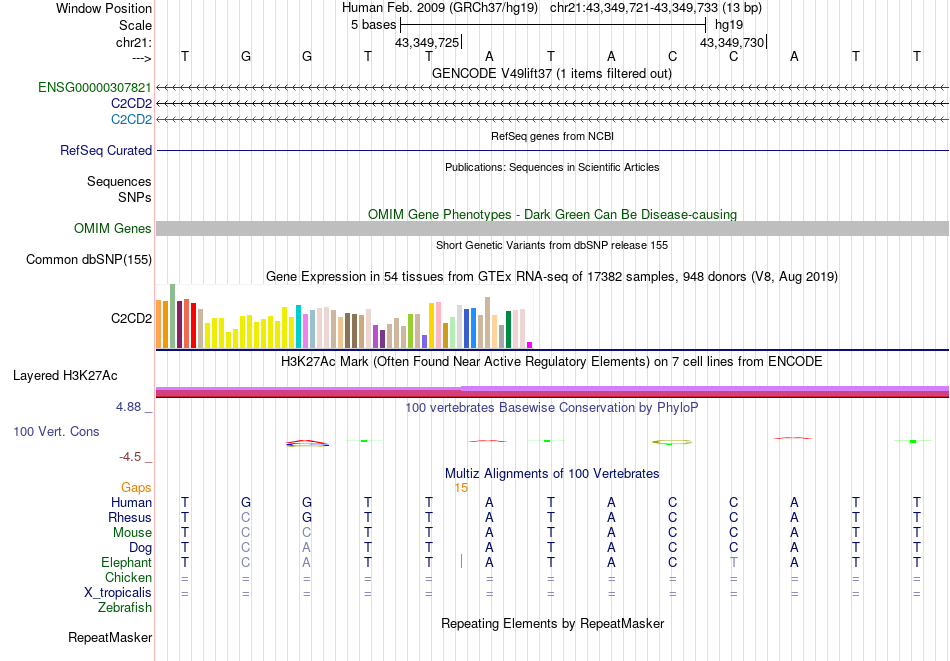The width and height of the screenshot is (950, 661).
Task: Open the Publications: Sequences in Scientific Articles title
Action: pyautogui.click(x=552, y=167)
